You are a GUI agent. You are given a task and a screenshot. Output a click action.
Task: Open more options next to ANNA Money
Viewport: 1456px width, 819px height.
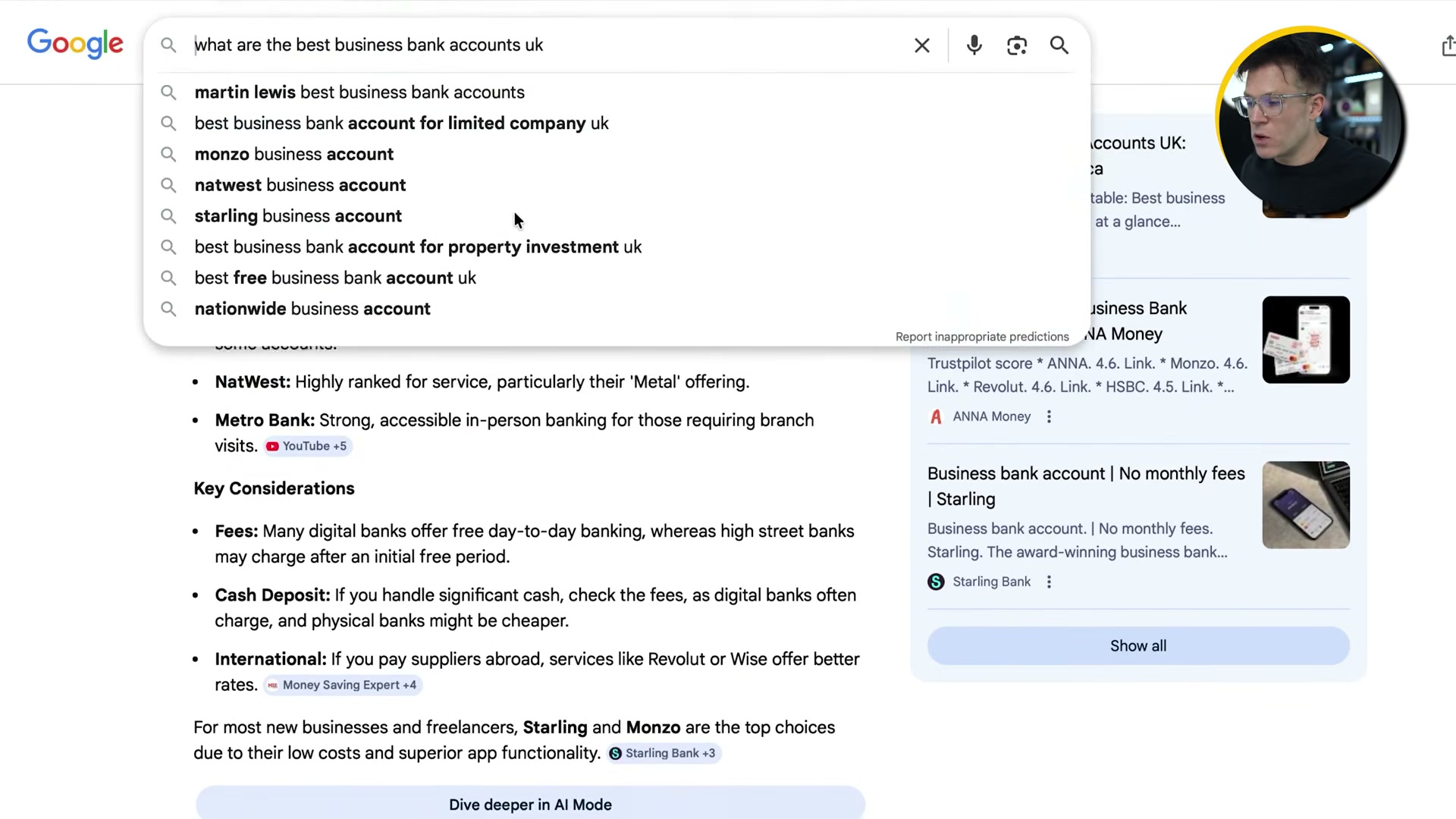pyautogui.click(x=1049, y=416)
